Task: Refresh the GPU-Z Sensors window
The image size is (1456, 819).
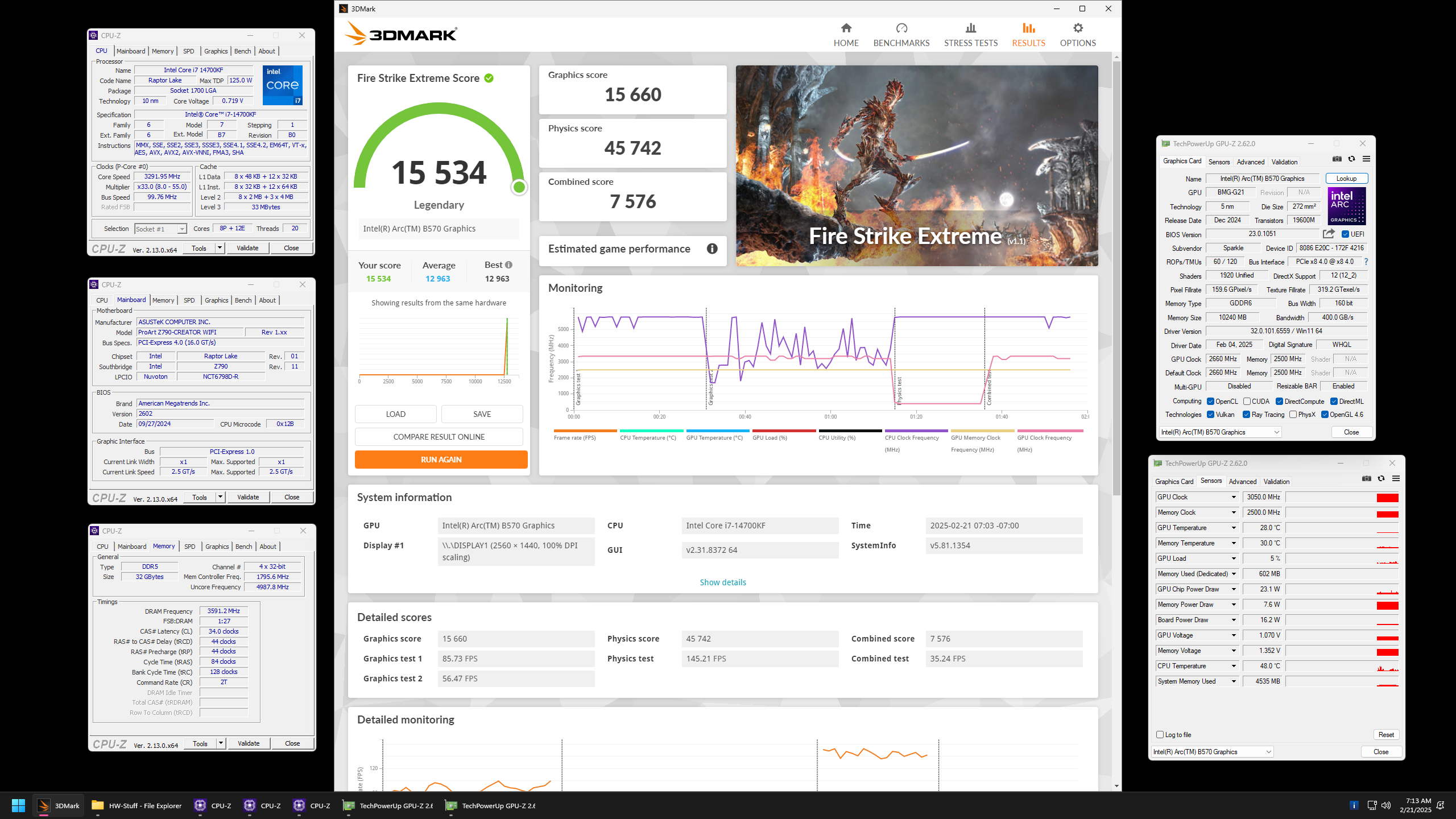Action: click(1381, 478)
